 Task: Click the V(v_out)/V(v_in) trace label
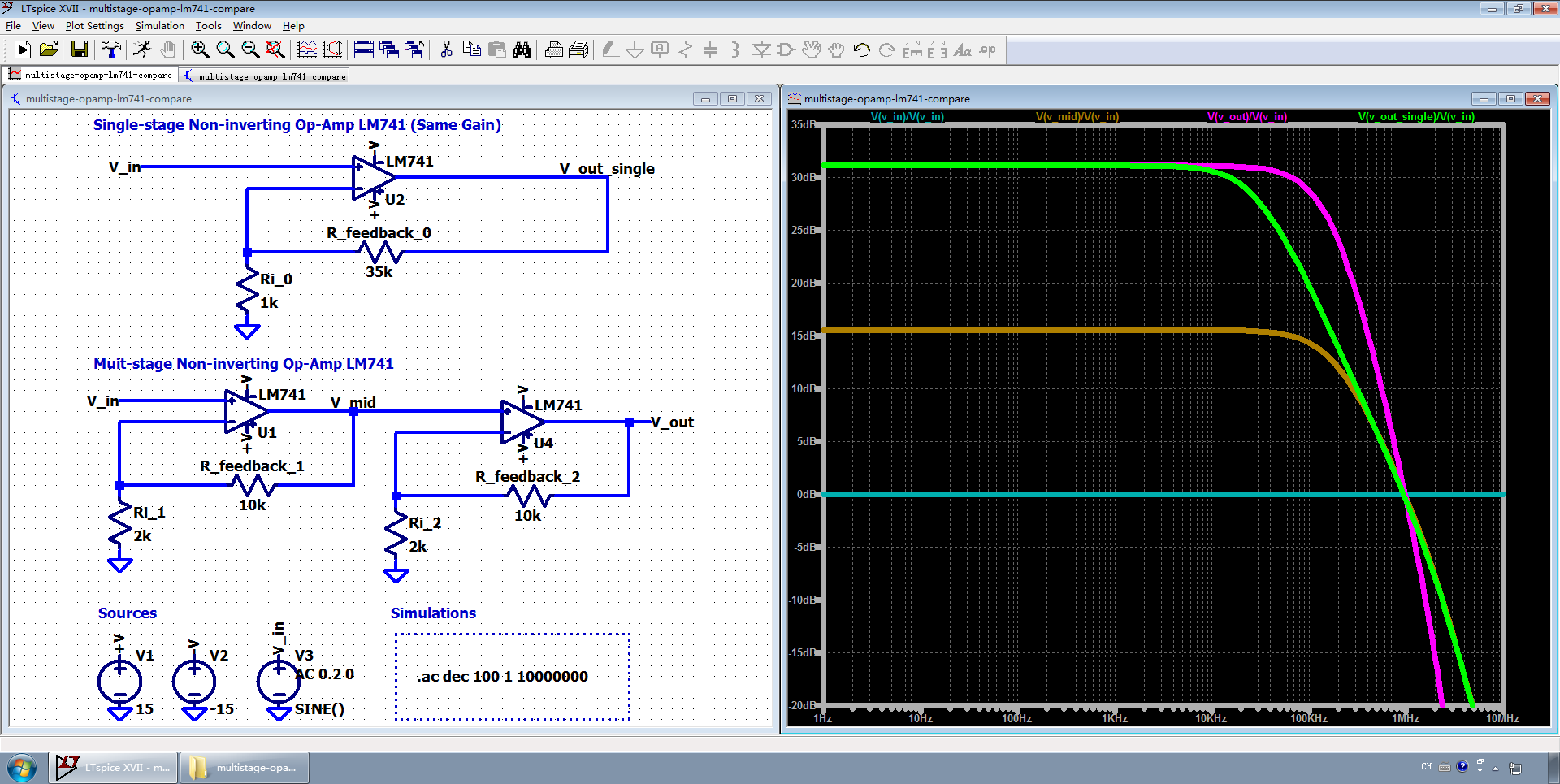coord(1246,117)
